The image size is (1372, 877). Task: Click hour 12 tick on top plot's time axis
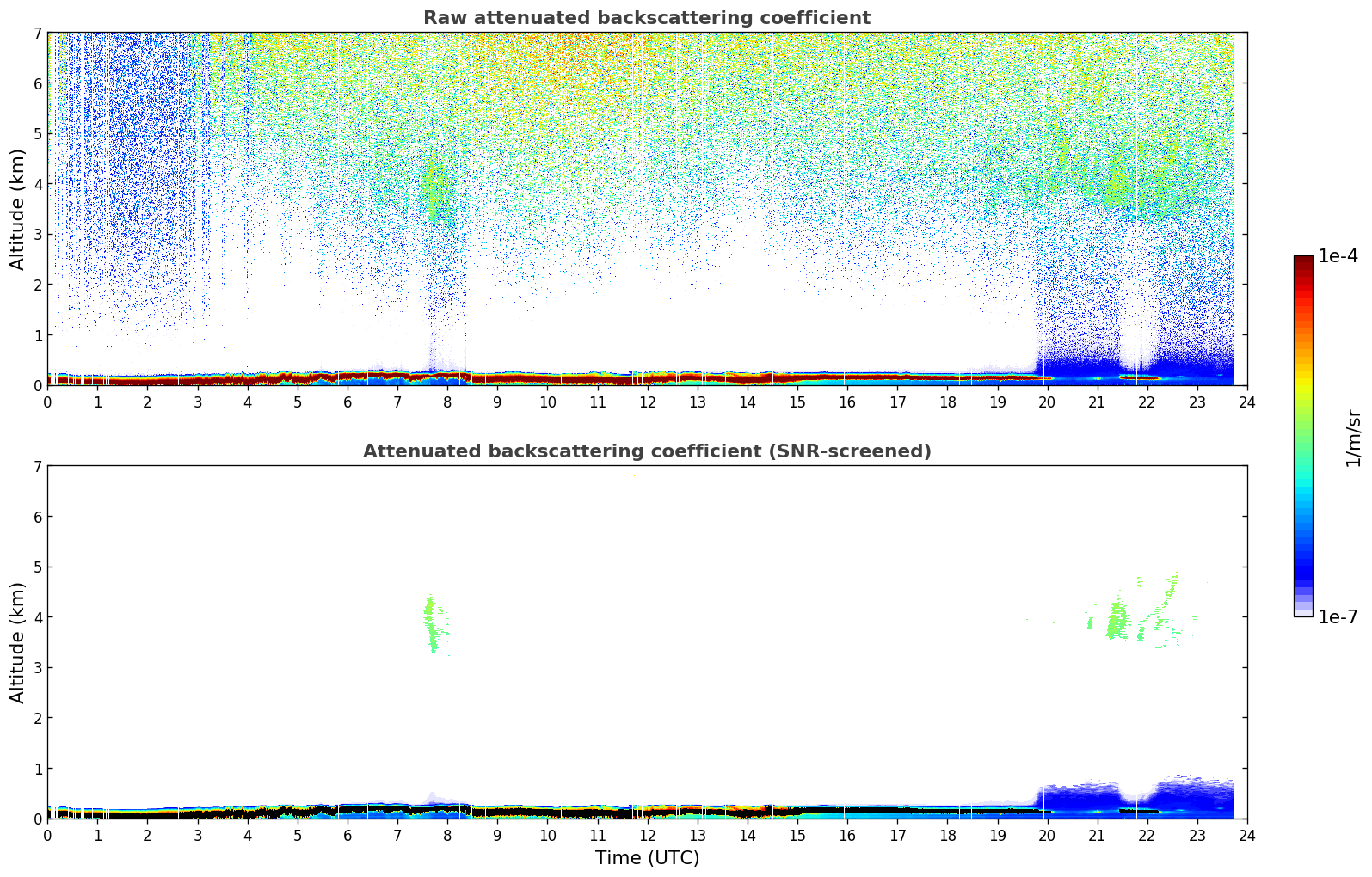click(647, 402)
